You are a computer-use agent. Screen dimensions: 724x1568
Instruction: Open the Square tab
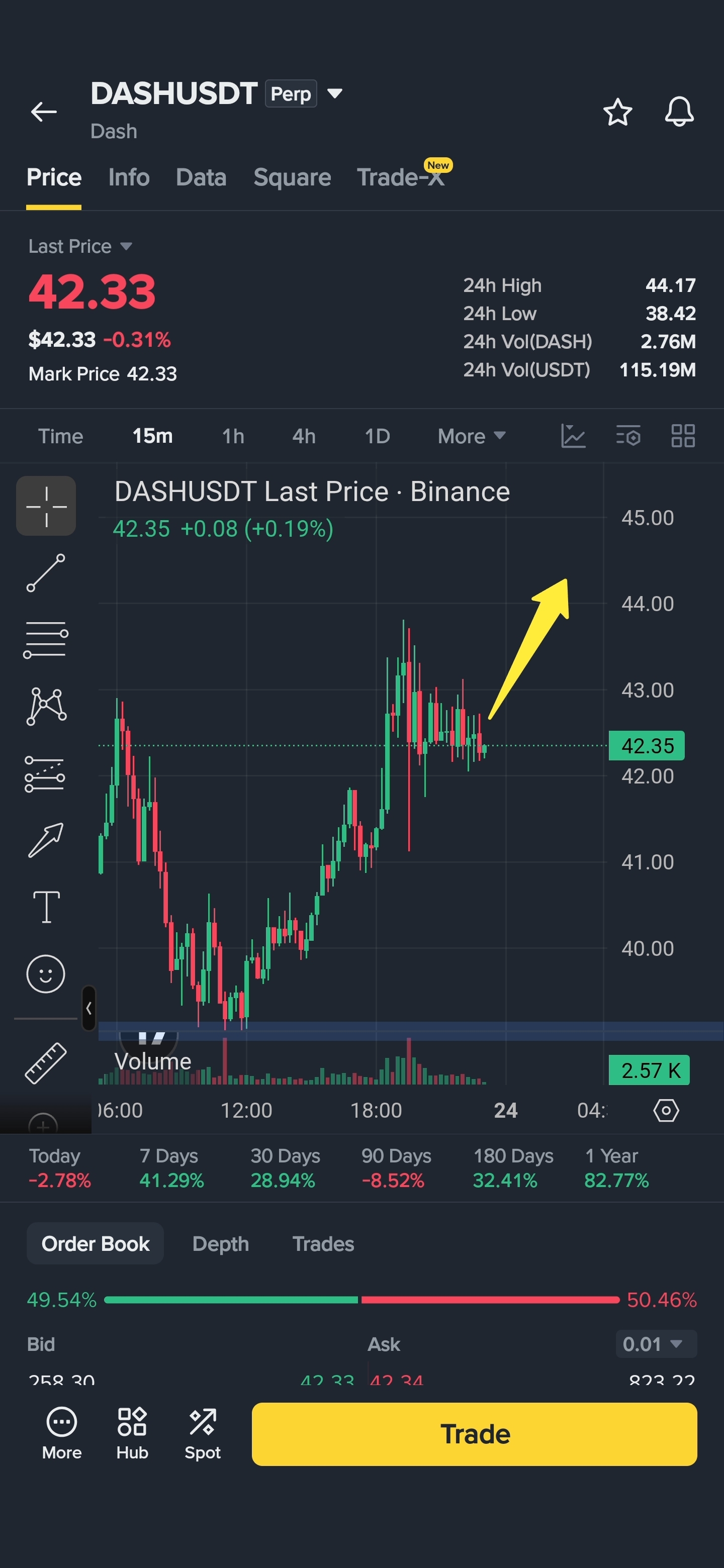click(x=292, y=177)
